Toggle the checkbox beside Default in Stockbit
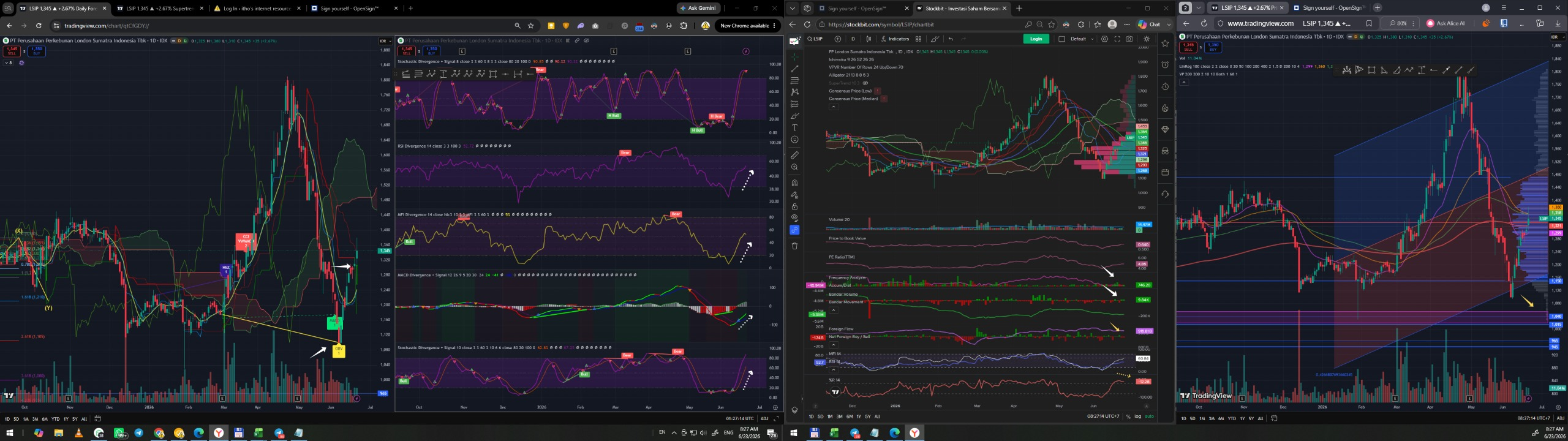Viewport: 1568px width, 441px height. [x=1061, y=39]
